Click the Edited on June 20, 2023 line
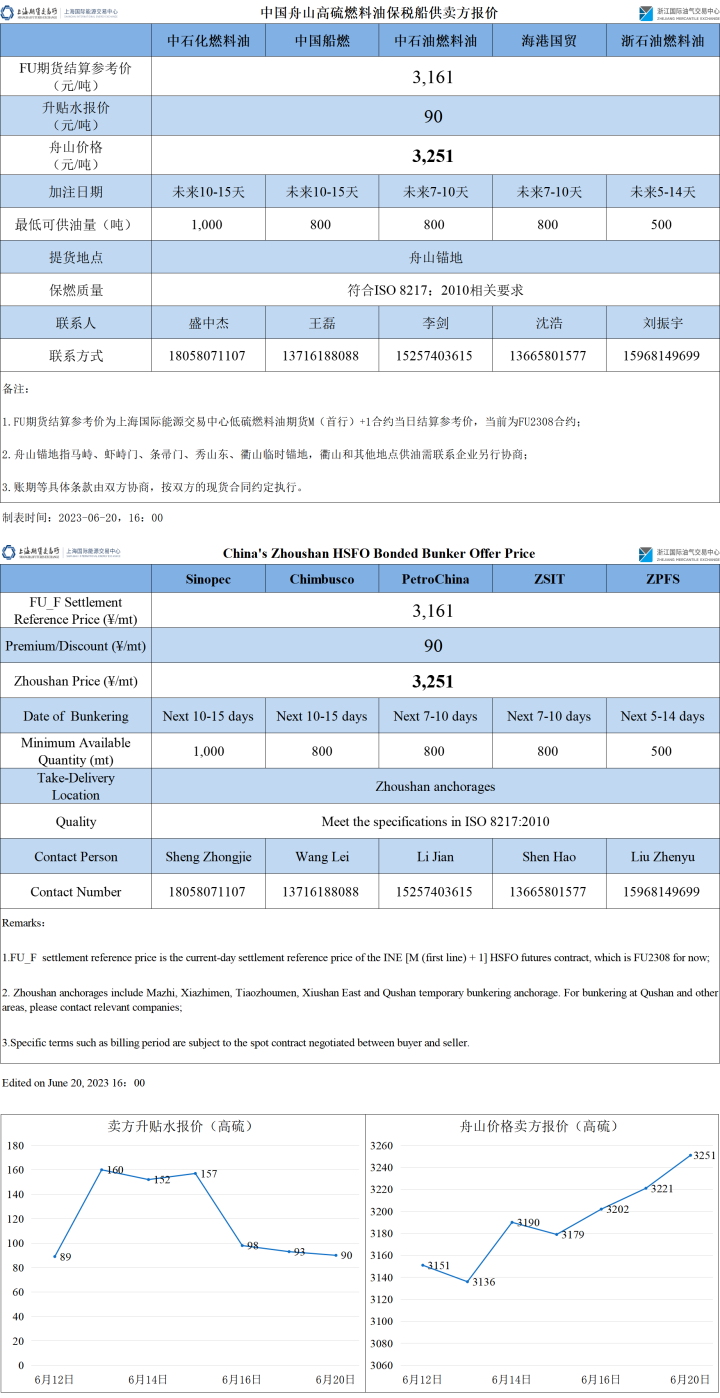Screen dimensions: 720x1398 [74, 1082]
